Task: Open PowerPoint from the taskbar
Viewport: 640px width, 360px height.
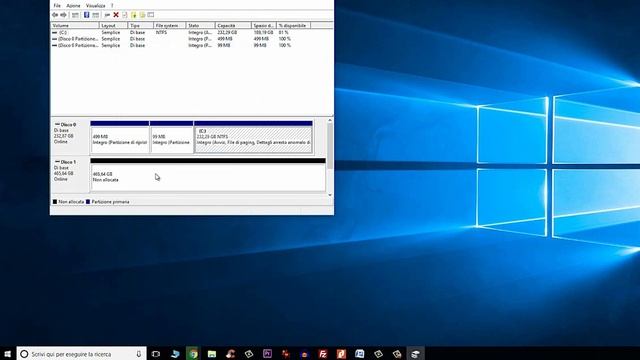Action: tap(341, 353)
